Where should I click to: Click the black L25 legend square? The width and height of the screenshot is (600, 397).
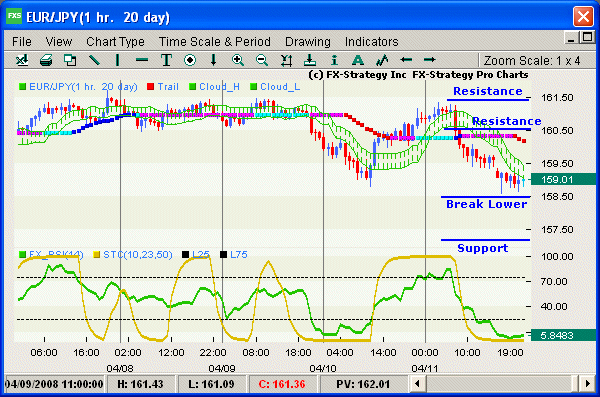(186, 255)
